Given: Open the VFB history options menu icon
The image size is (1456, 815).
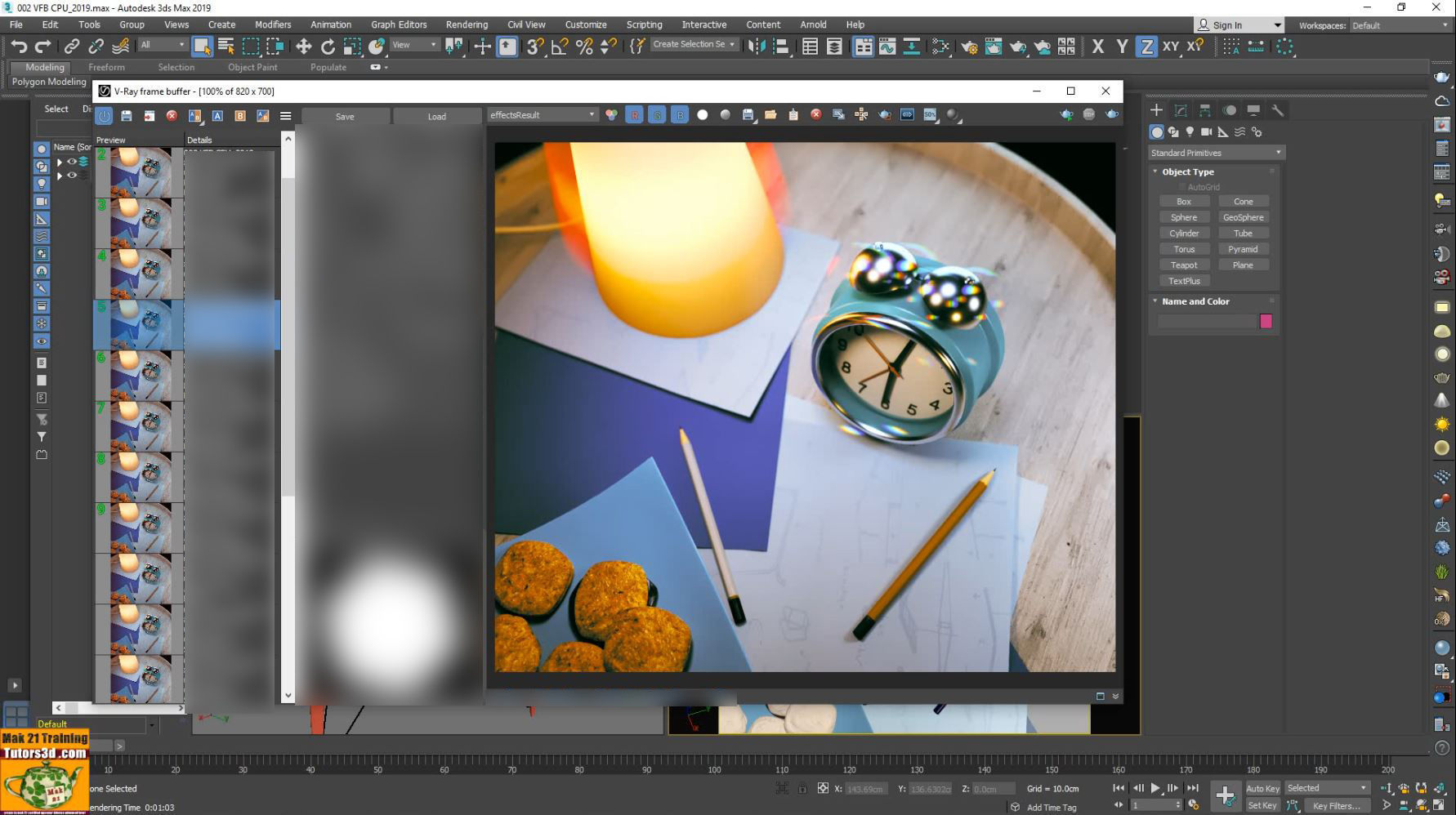Looking at the screenshot, I should (x=286, y=116).
